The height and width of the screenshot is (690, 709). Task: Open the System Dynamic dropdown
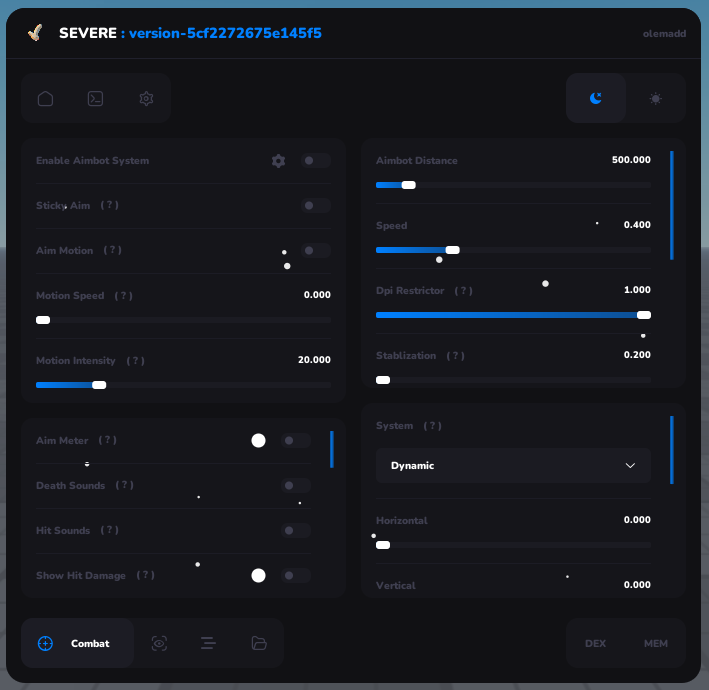tap(513, 466)
